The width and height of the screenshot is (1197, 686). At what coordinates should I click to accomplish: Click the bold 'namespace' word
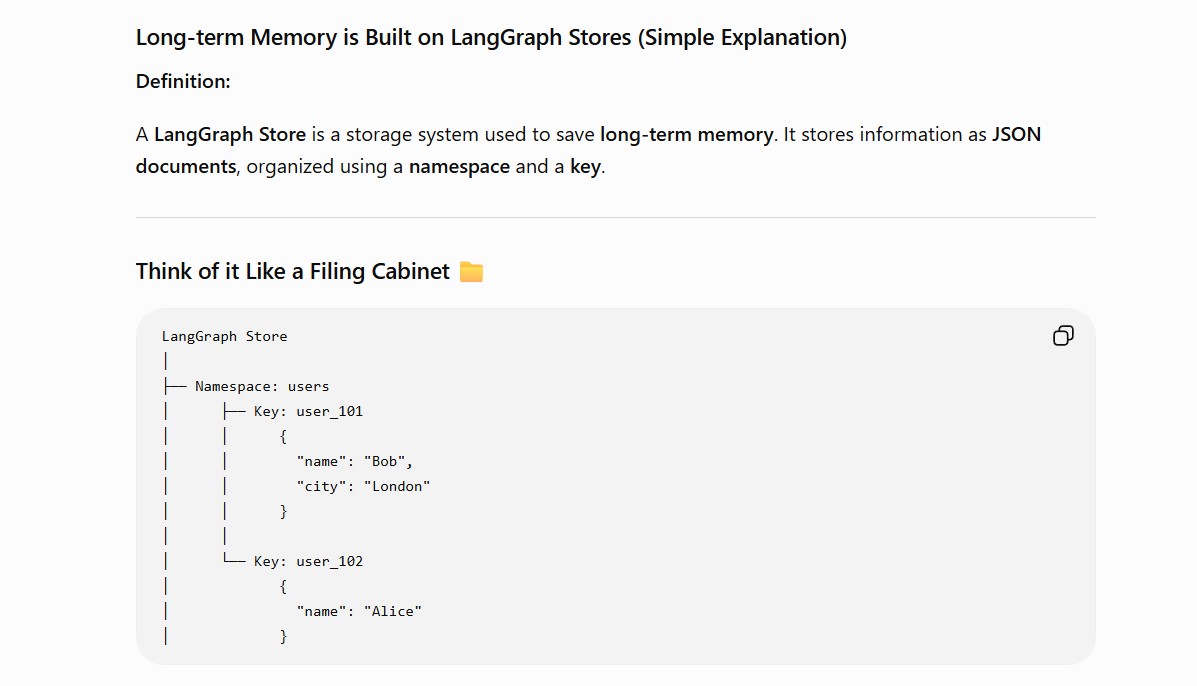point(459,166)
